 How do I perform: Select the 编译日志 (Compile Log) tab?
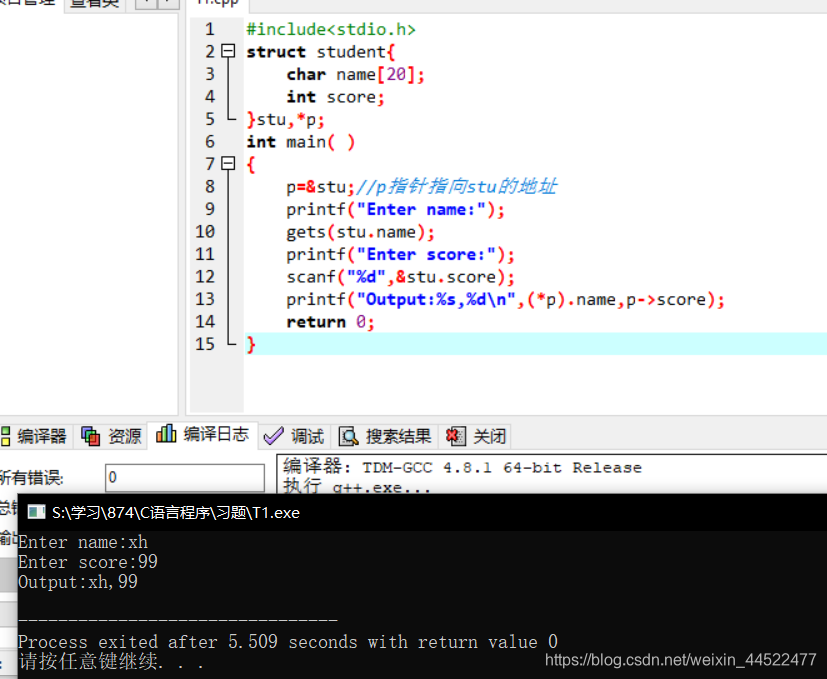tap(203, 435)
